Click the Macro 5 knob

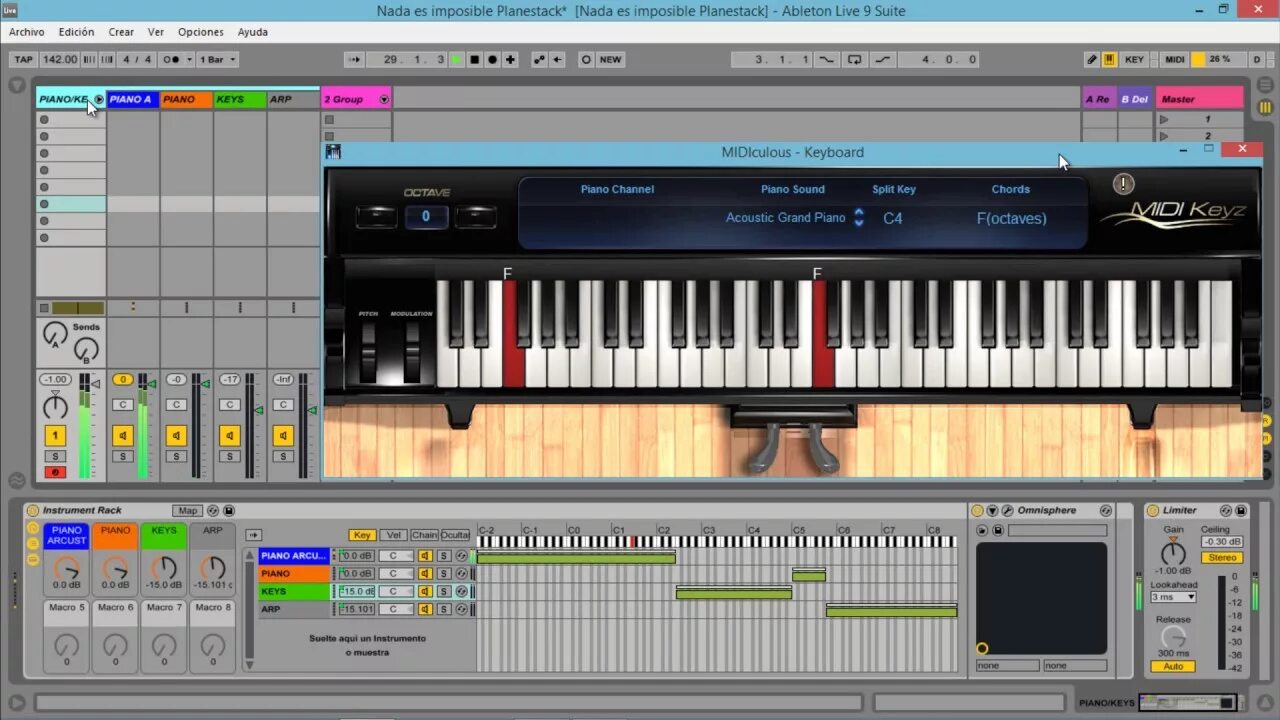pos(67,645)
